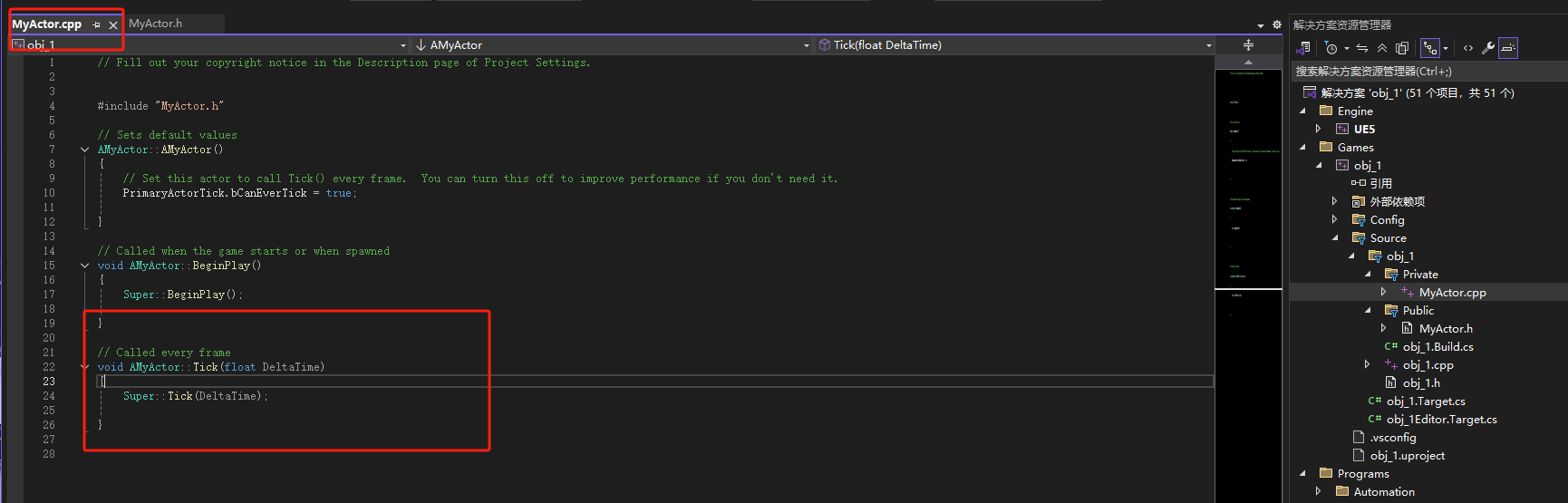Expand the 外部依赖项 node arrow
Viewport: 1568px width, 503px height.
(1334, 201)
